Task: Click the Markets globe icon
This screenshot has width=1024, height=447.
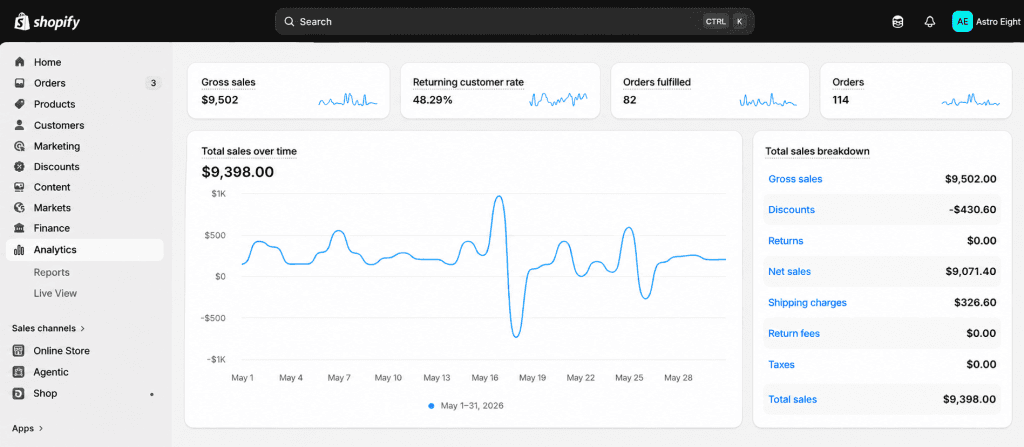Action: pos(20,208)
